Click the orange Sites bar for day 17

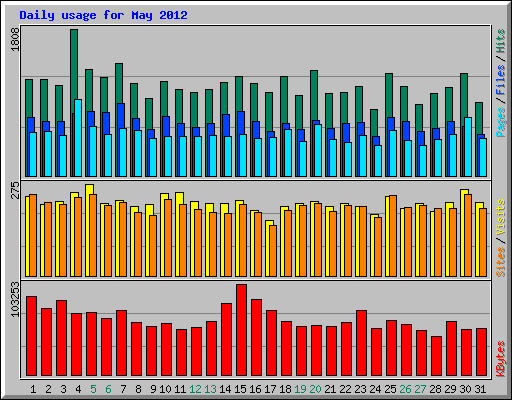(x=273, y=251)
